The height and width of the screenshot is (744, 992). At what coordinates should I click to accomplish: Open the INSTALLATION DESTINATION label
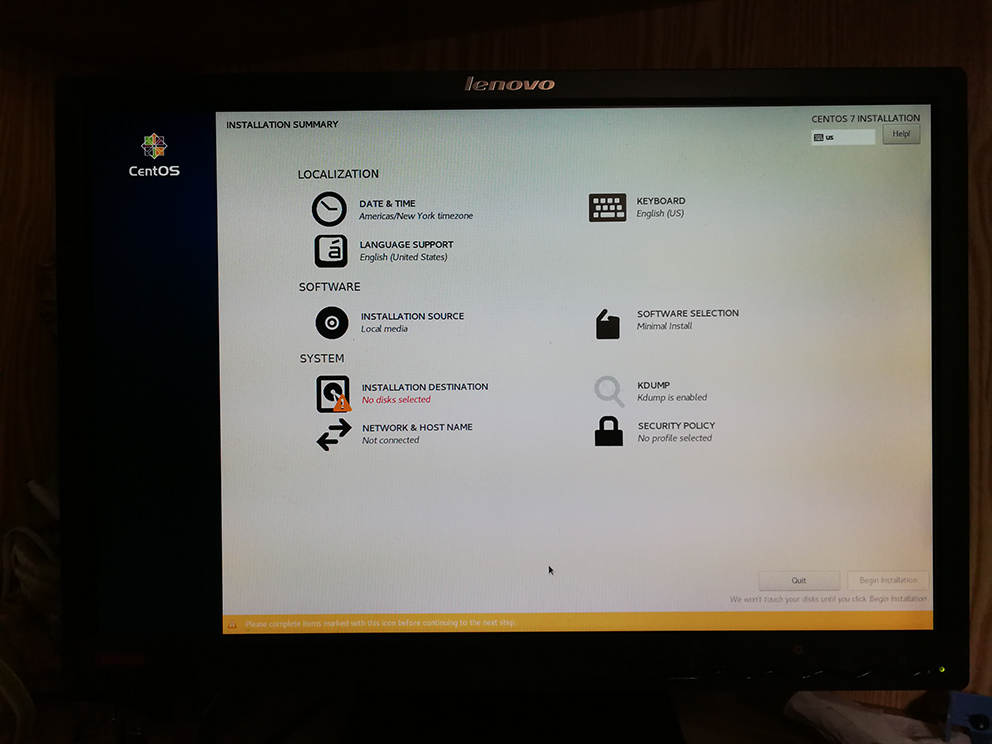[x=425, y=387]
